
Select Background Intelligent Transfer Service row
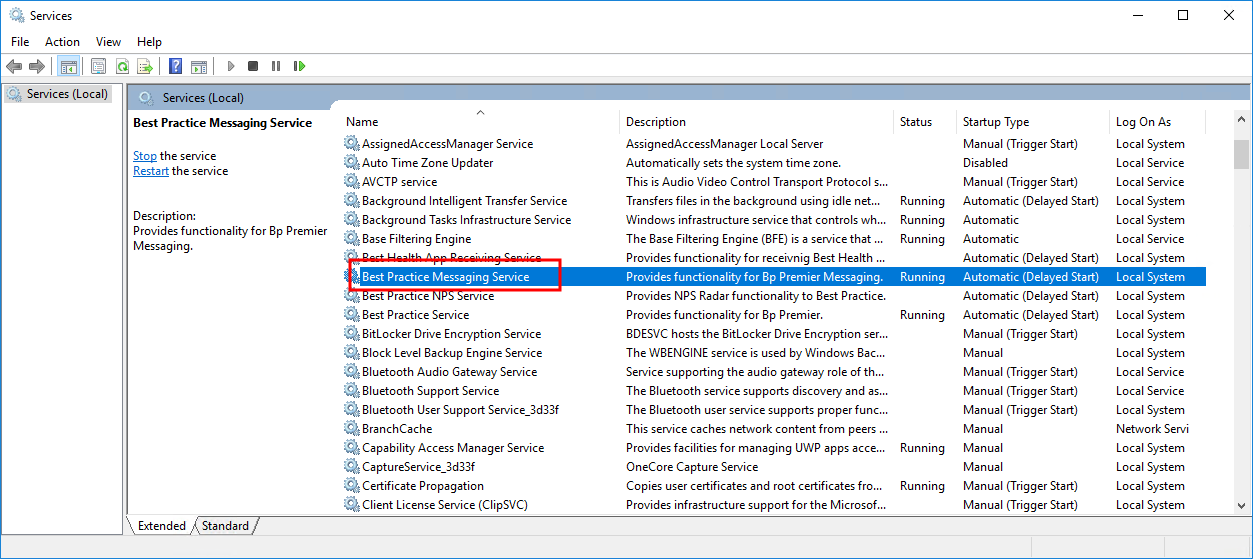coord(774,201)
